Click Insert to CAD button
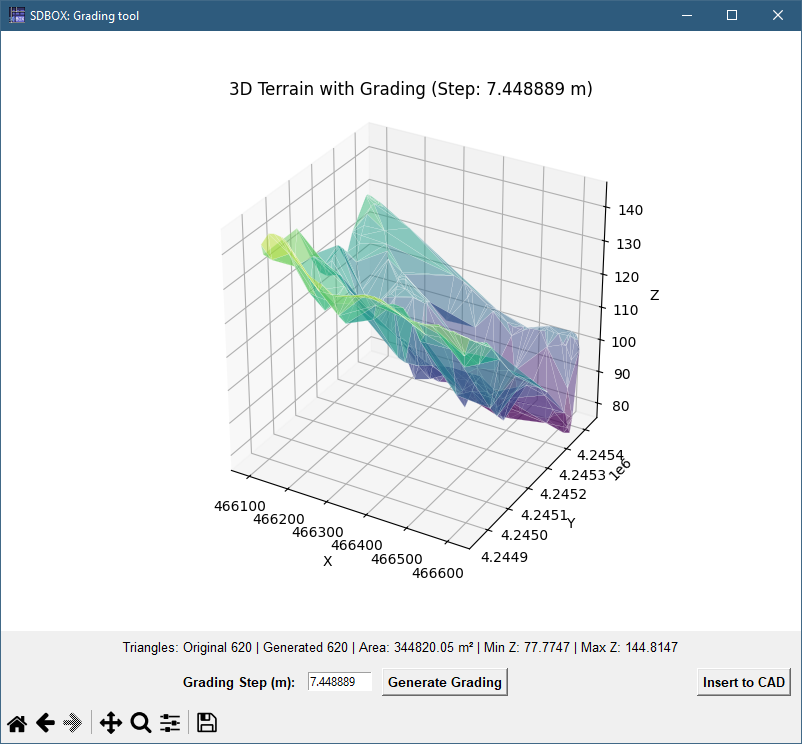This screenshot has width=802, height=744. click(744, 682)
